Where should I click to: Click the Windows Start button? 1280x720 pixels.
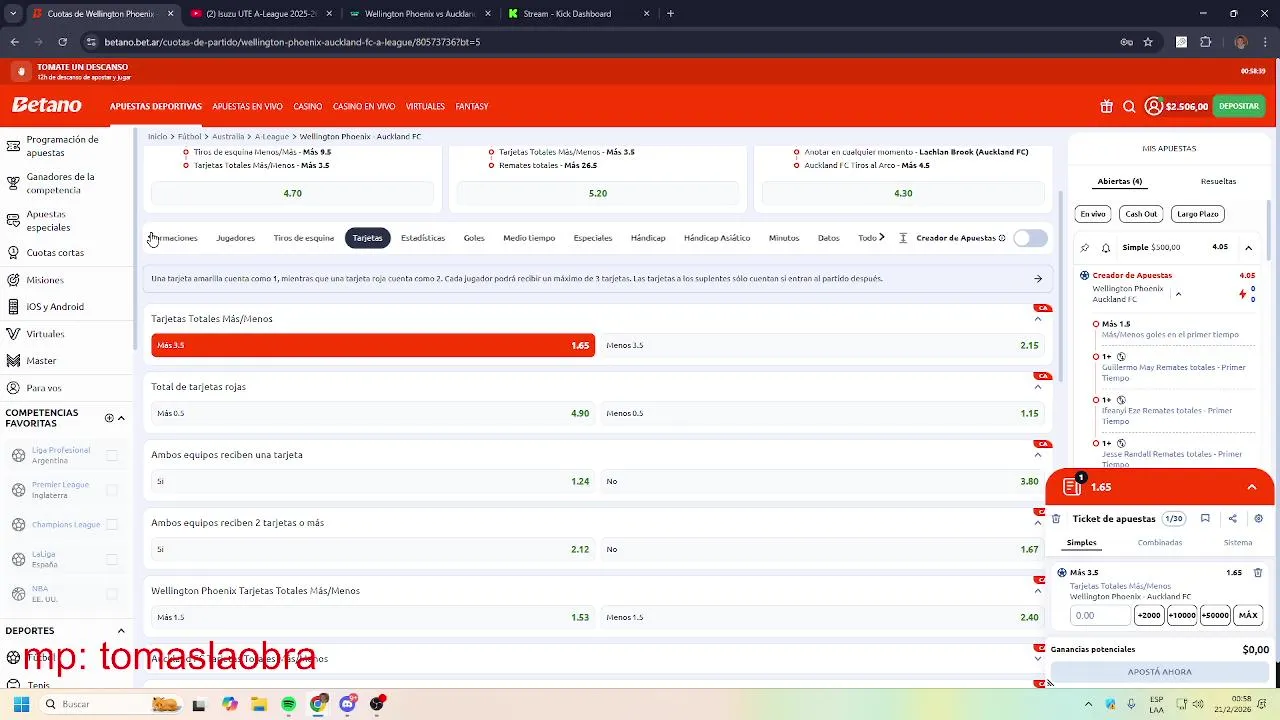point(21,704)
